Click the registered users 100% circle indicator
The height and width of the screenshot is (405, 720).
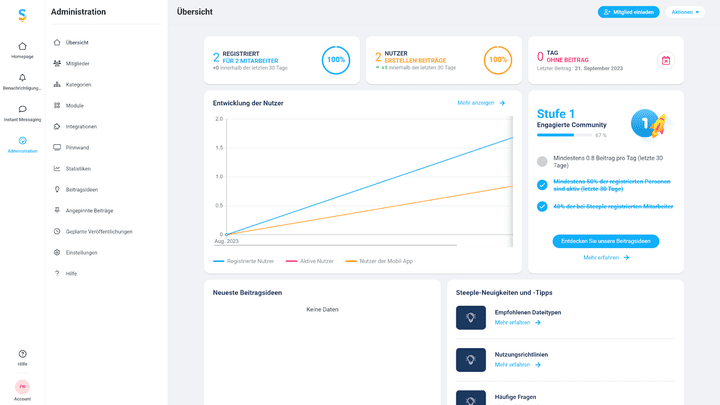tap(336, 60)
